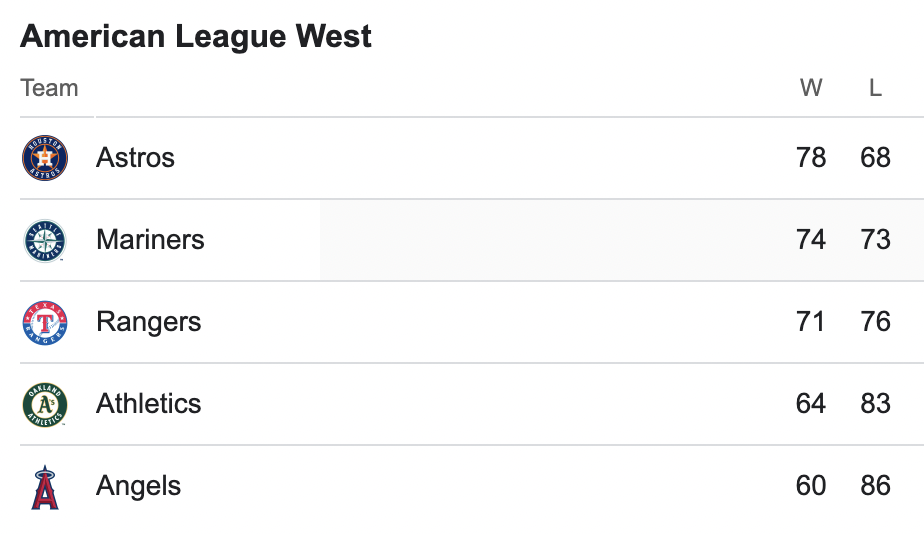Select the Athletics team name

[148, 404]
